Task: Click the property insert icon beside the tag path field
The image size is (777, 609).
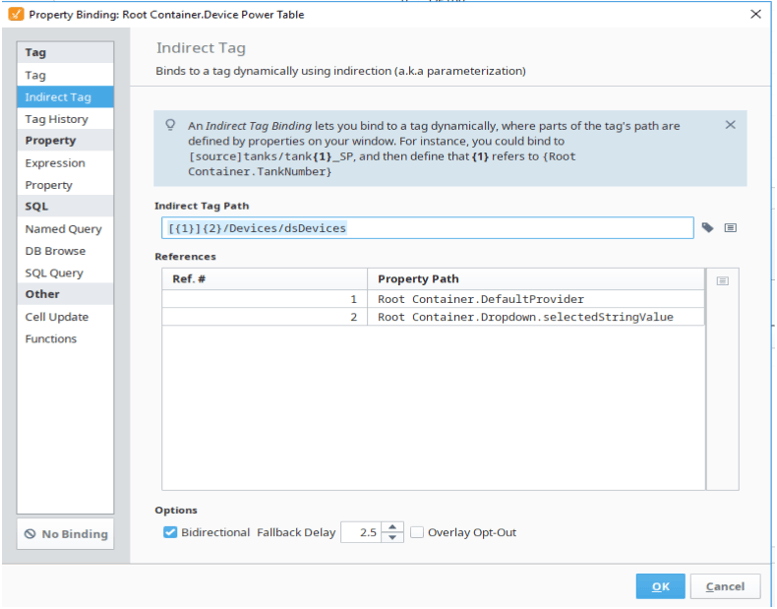Action: coord(730,227)
